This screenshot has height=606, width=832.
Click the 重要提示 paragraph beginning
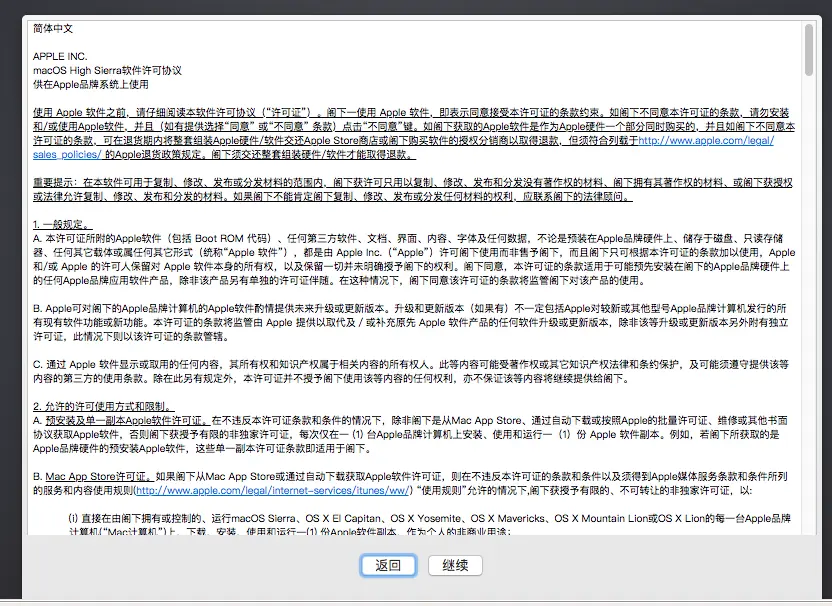pos(413,189)
